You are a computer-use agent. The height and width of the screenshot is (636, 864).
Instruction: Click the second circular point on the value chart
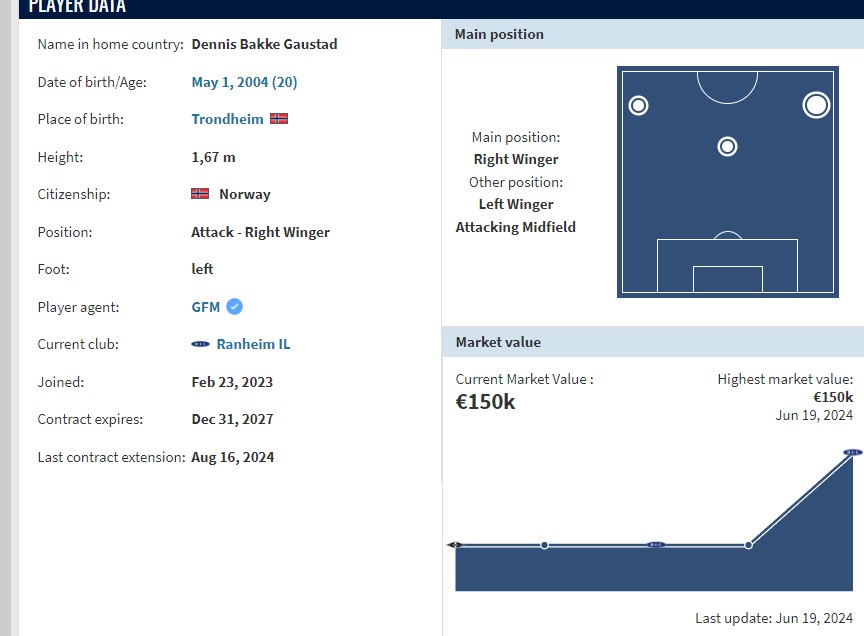point(544,545)
